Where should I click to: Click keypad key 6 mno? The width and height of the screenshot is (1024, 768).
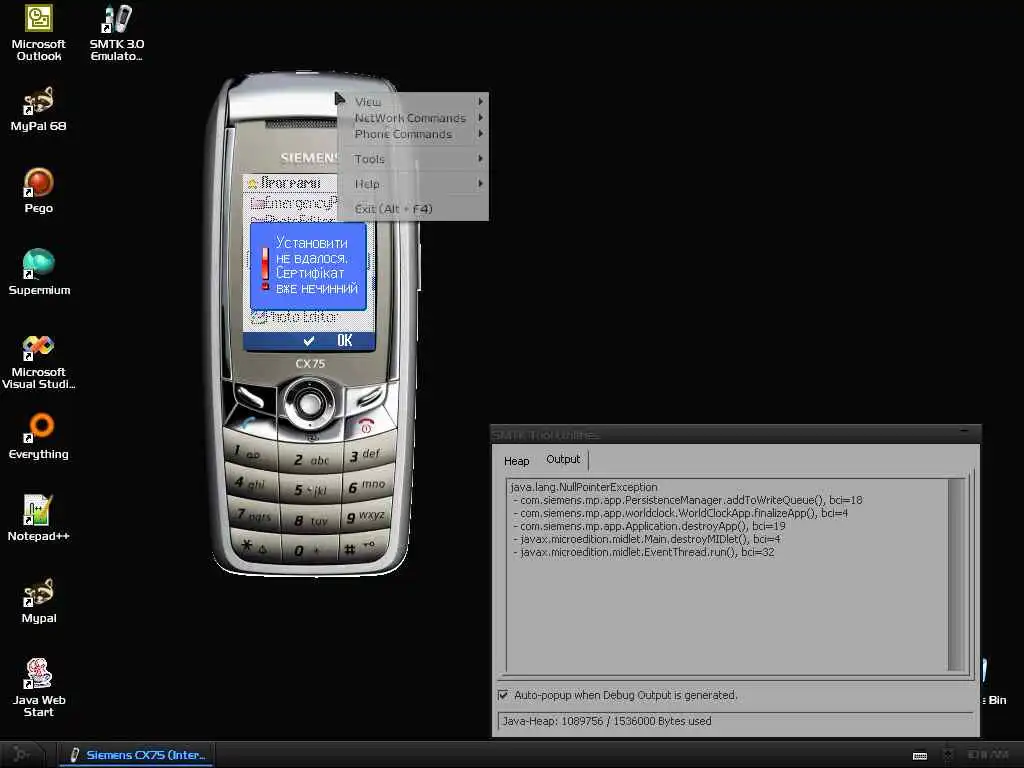click(x=368, y=485)
